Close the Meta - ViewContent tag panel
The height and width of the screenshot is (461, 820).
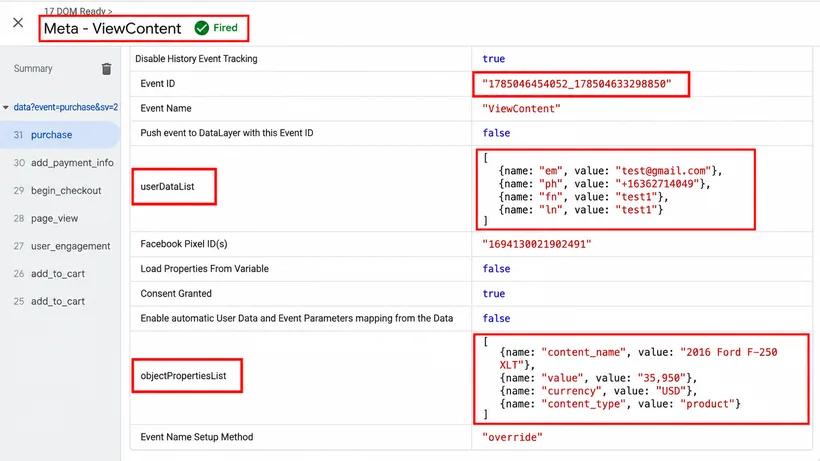coord(18,22)
